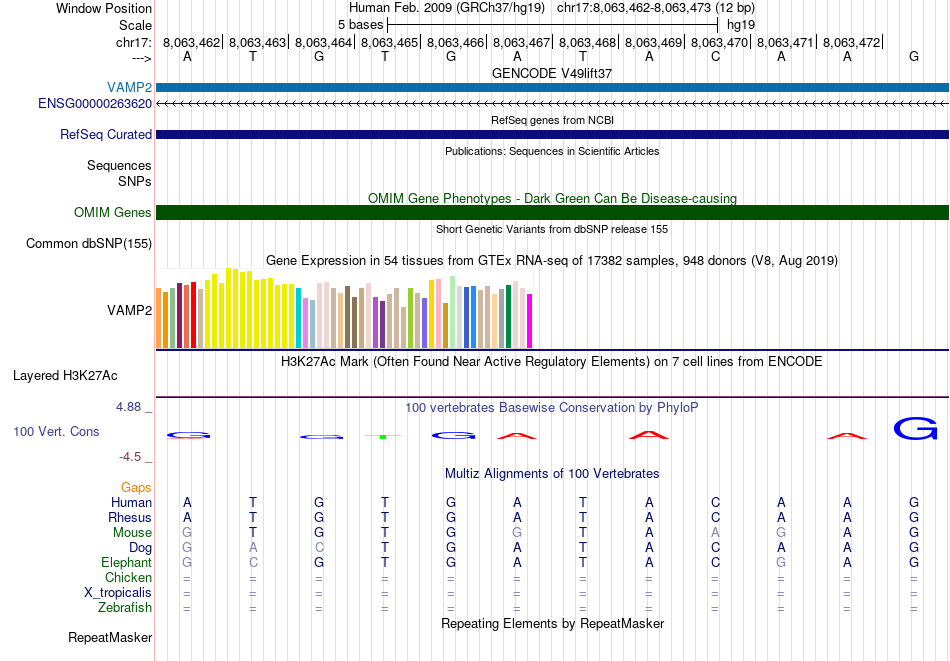
Task: Select the Zebrafish species label
Action: tap(125, 607)
